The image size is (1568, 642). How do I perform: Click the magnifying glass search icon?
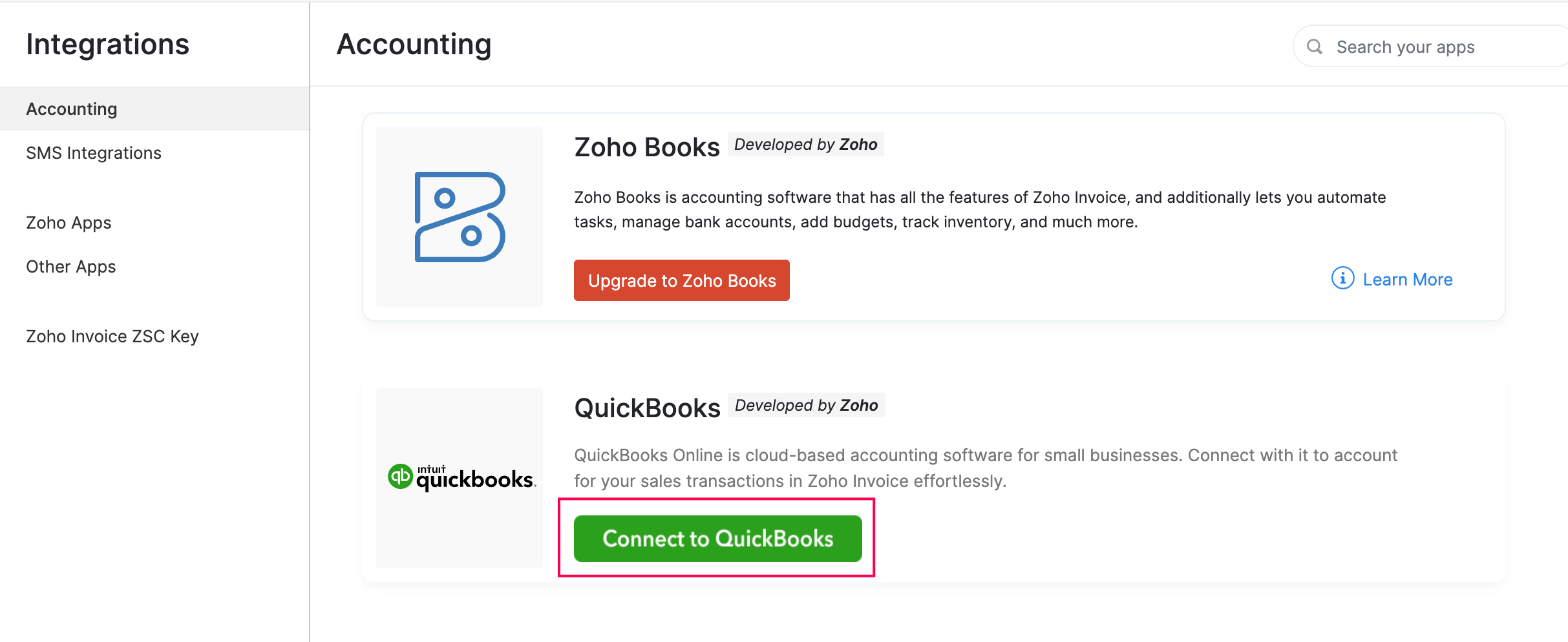point(1315,47)
